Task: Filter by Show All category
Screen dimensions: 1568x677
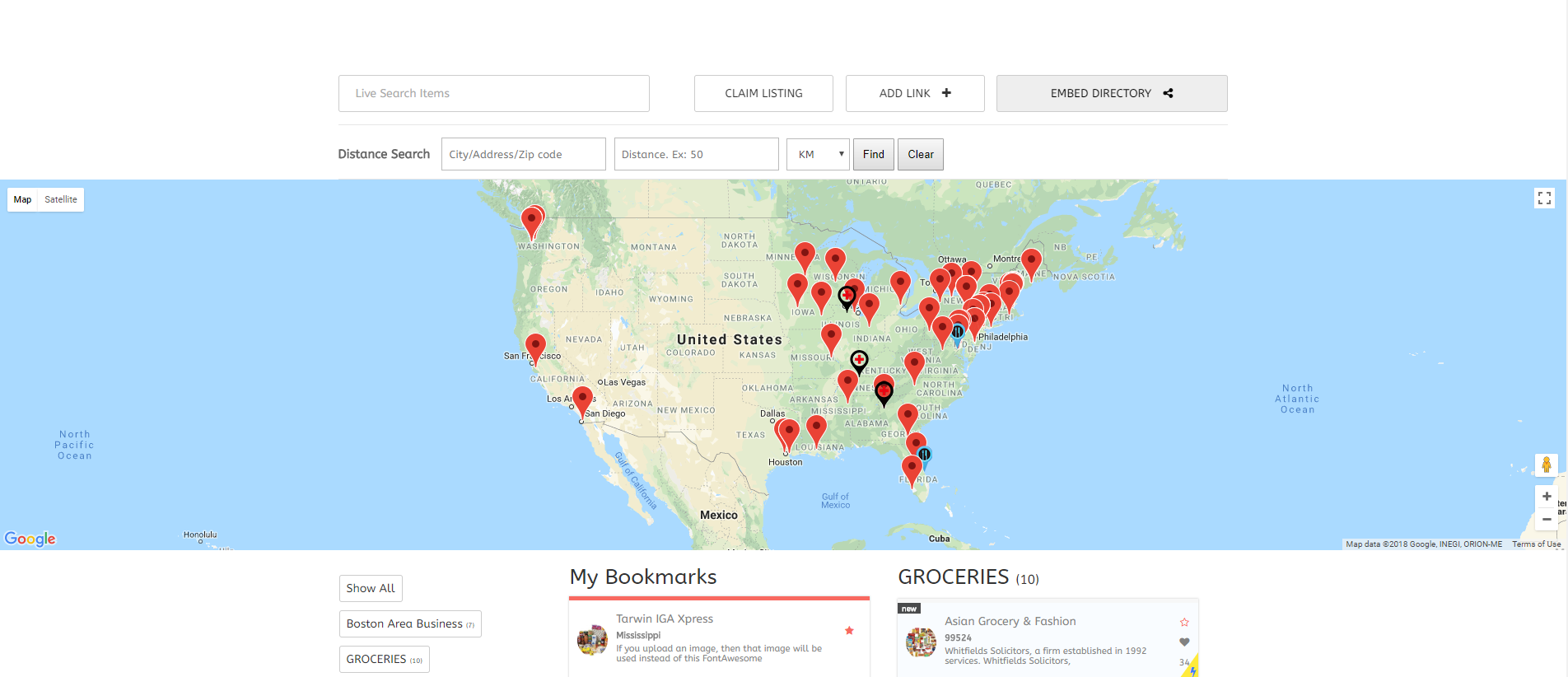Action: tap(371, 588)
